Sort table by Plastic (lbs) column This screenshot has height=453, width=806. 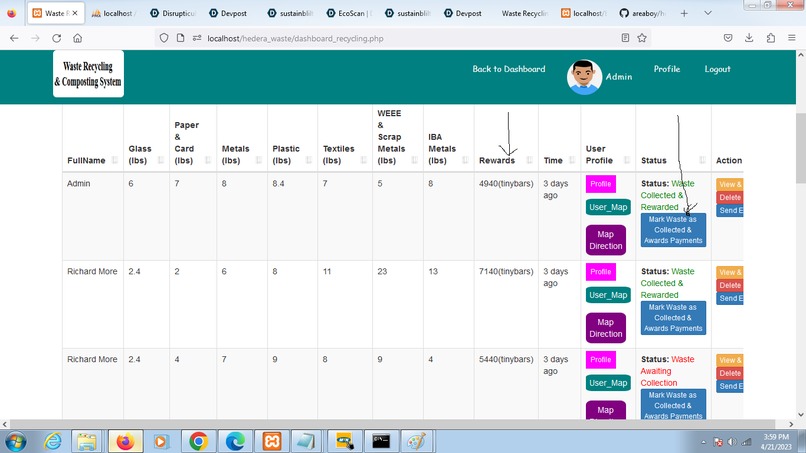click(x=292, y=154)
